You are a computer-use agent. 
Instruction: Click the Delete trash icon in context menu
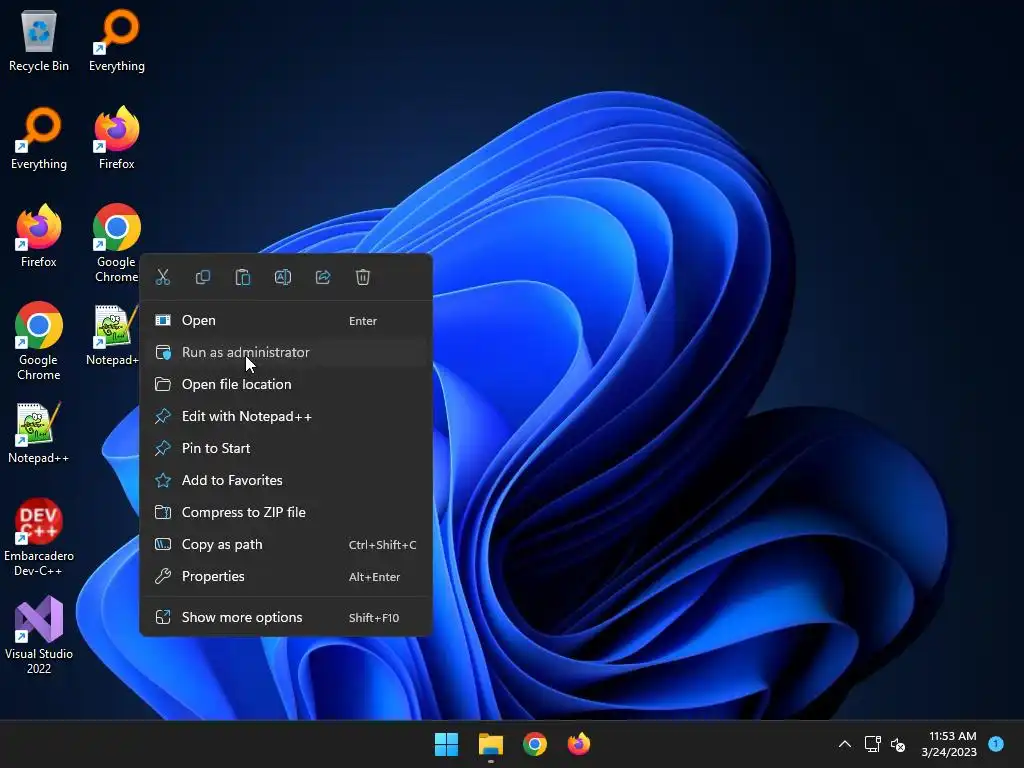click(362, 277)
